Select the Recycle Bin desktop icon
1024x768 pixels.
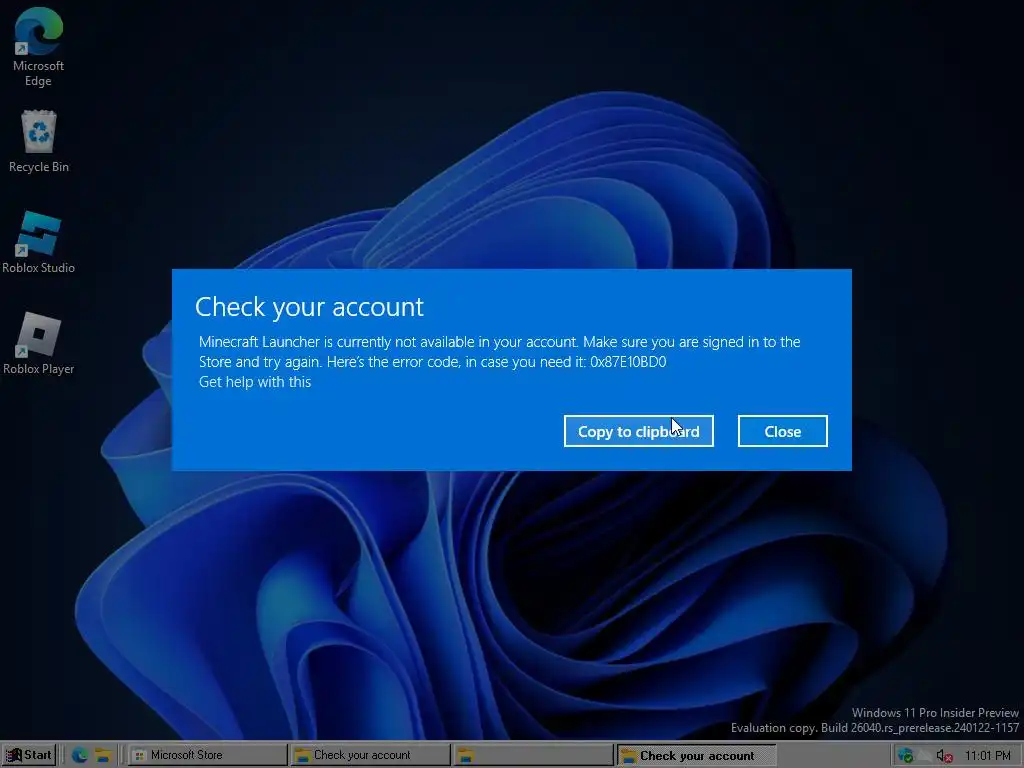(39, 142)
